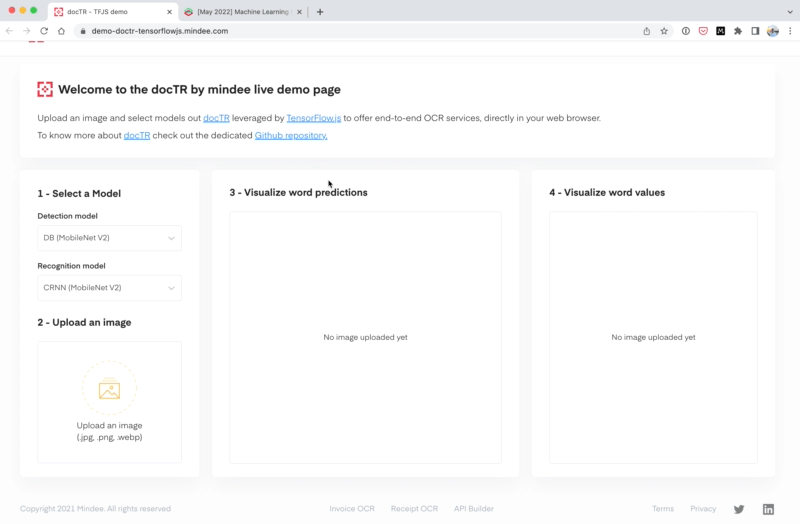
Task: Click the site lock icon in address bar
Action: pyautogui.click(x=83, y=31)
